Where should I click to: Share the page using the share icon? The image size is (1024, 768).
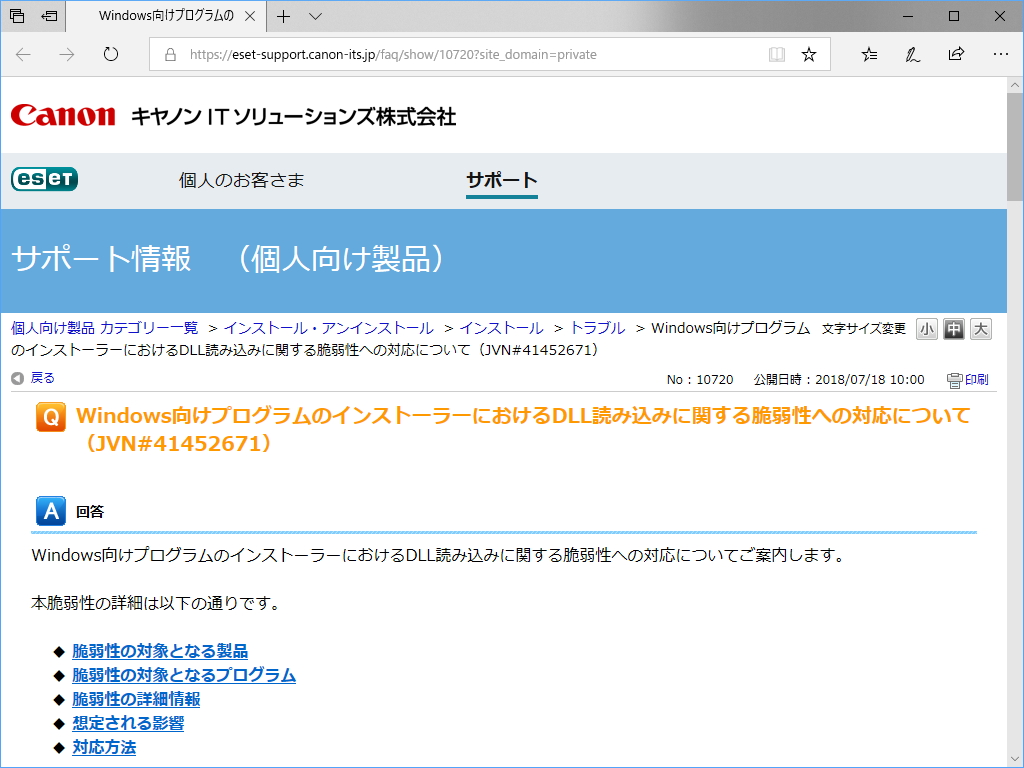pyautogui.click(x=956, y=54)
